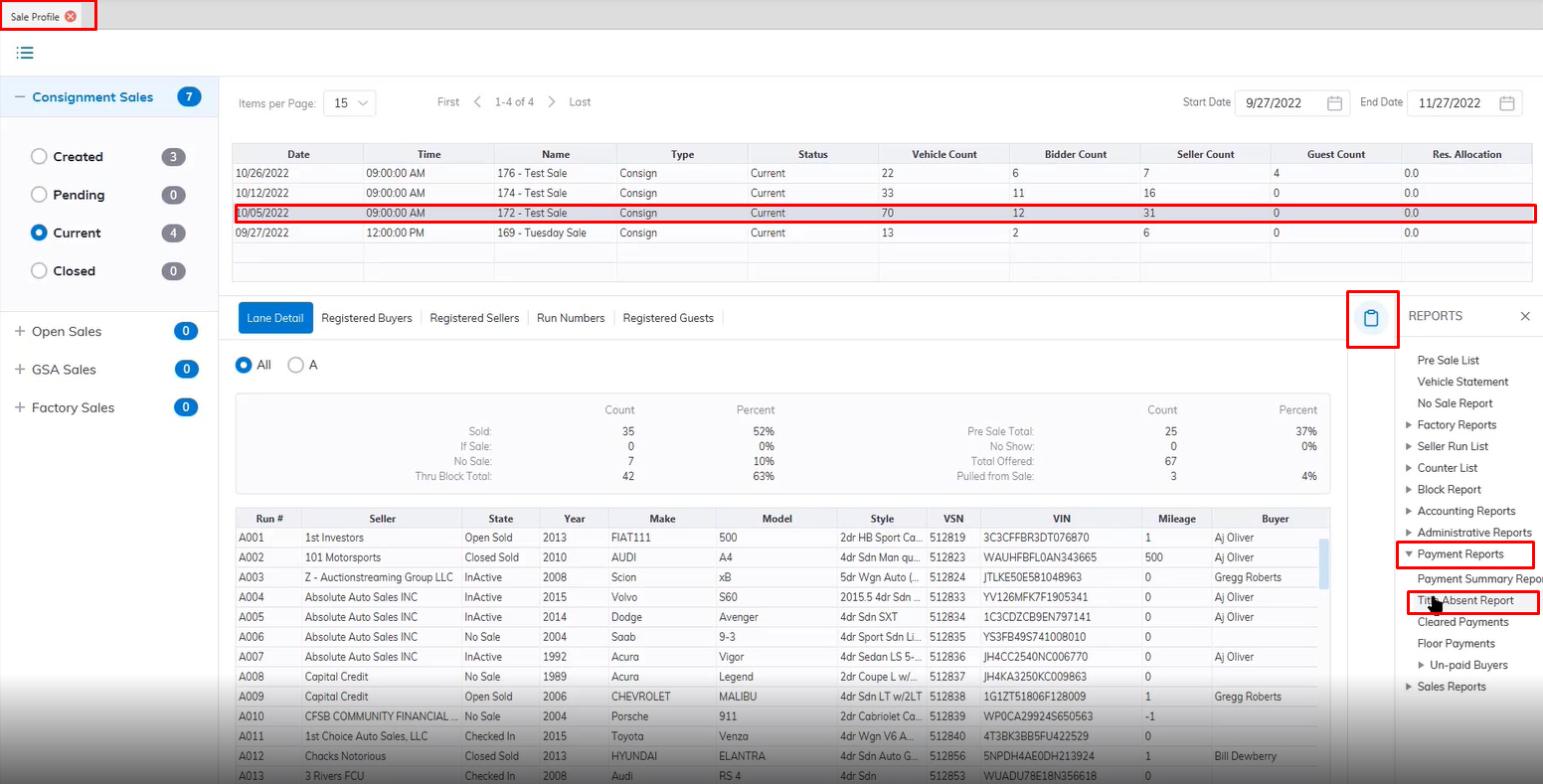Switch to Run Numbers tab
This screenshot has height=784, width=1543.
point(571,318)
